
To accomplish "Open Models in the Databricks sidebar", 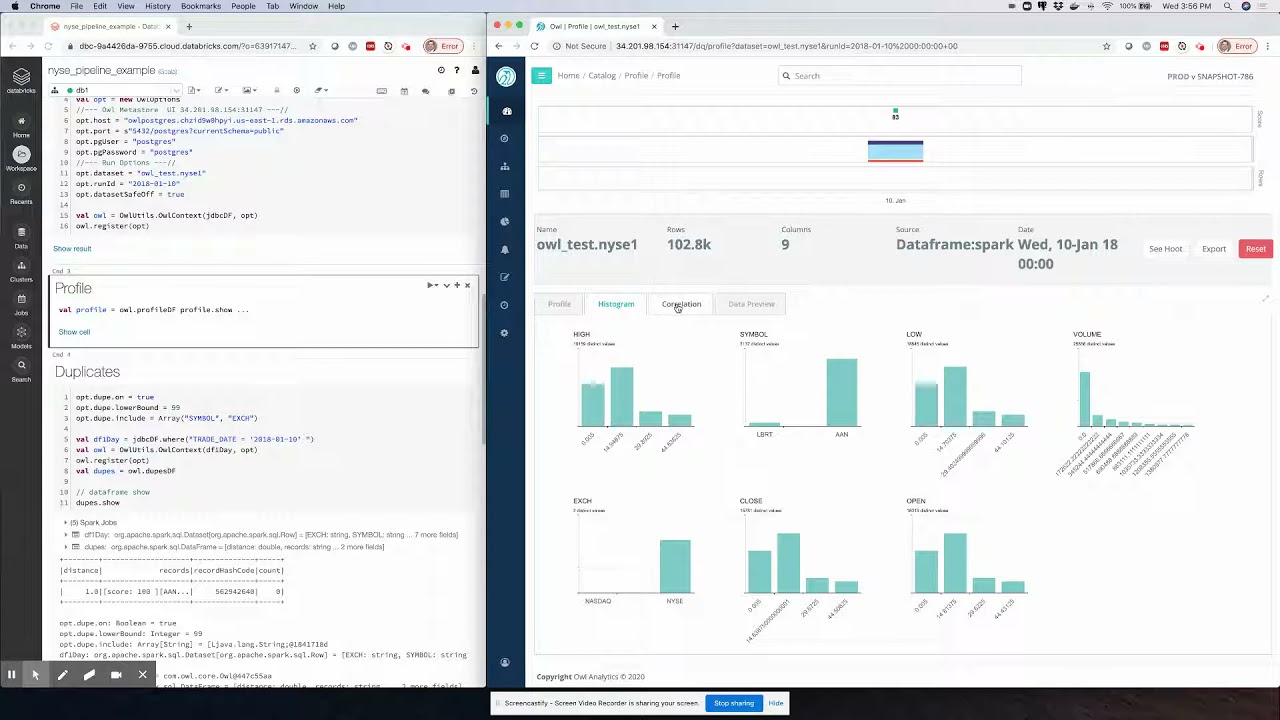I will (x=21, y=337).
